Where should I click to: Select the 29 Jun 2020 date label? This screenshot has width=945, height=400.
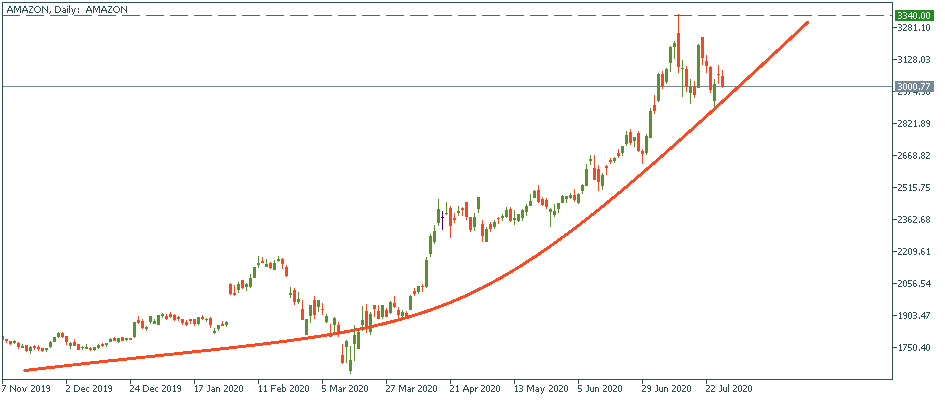[665, 388]
